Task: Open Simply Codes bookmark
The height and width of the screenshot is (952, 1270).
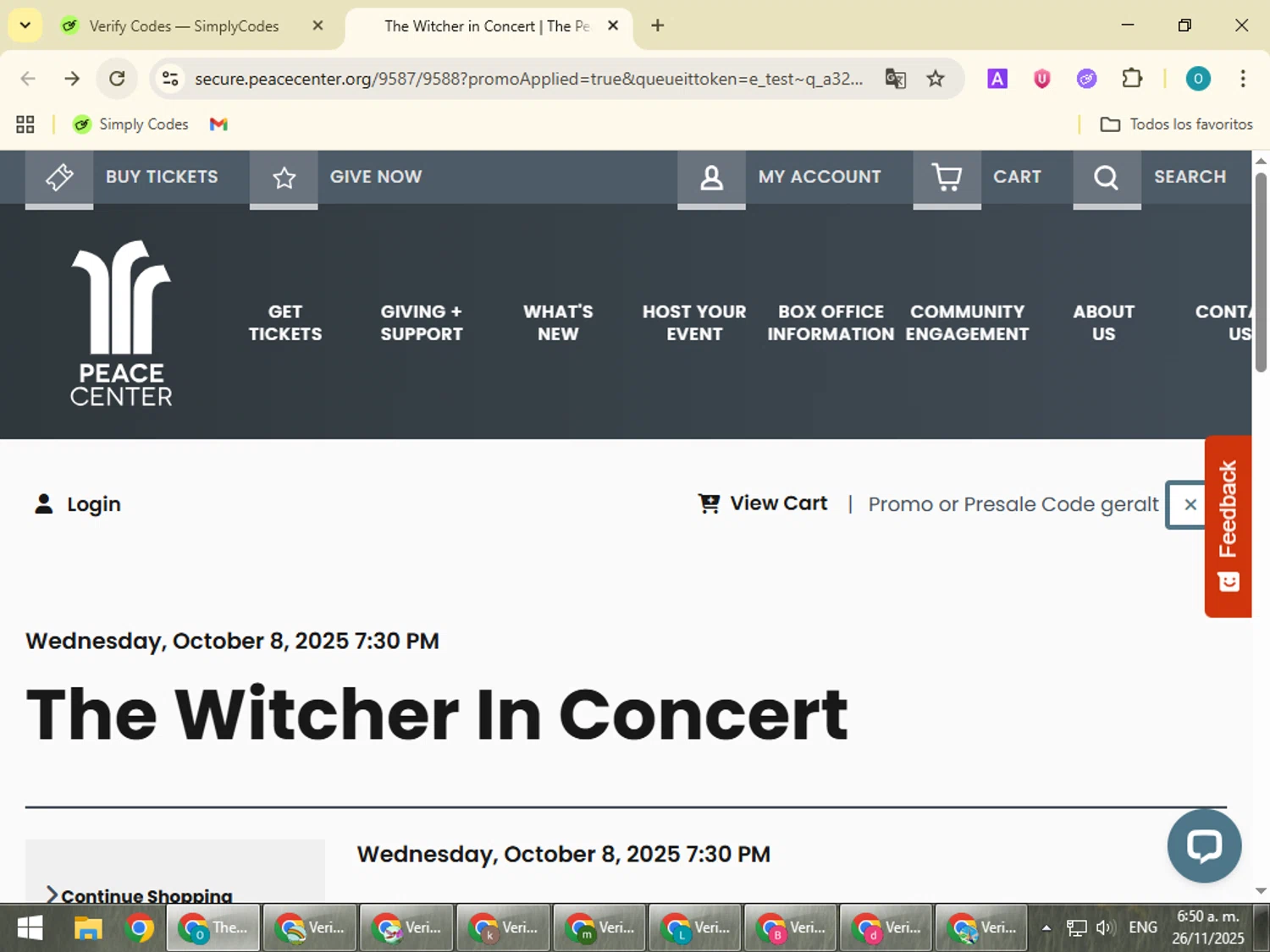Action: [130, 124]
